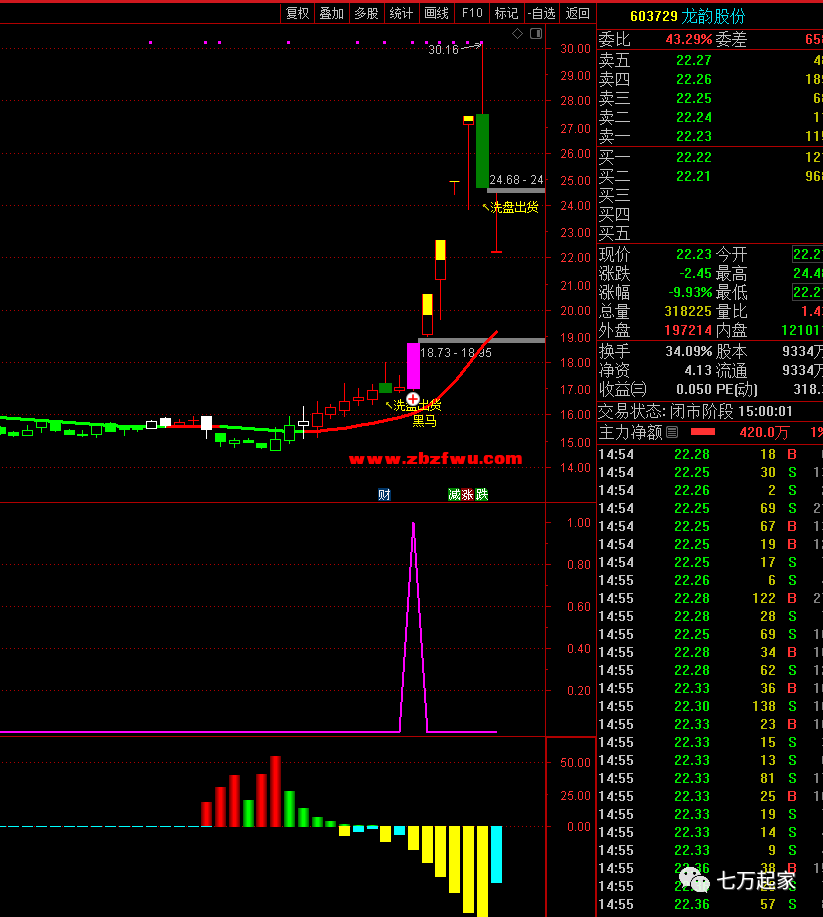823x917 pixels.
Task: Click the 24.68 - 24 gap label
Action: click(516, 180)
